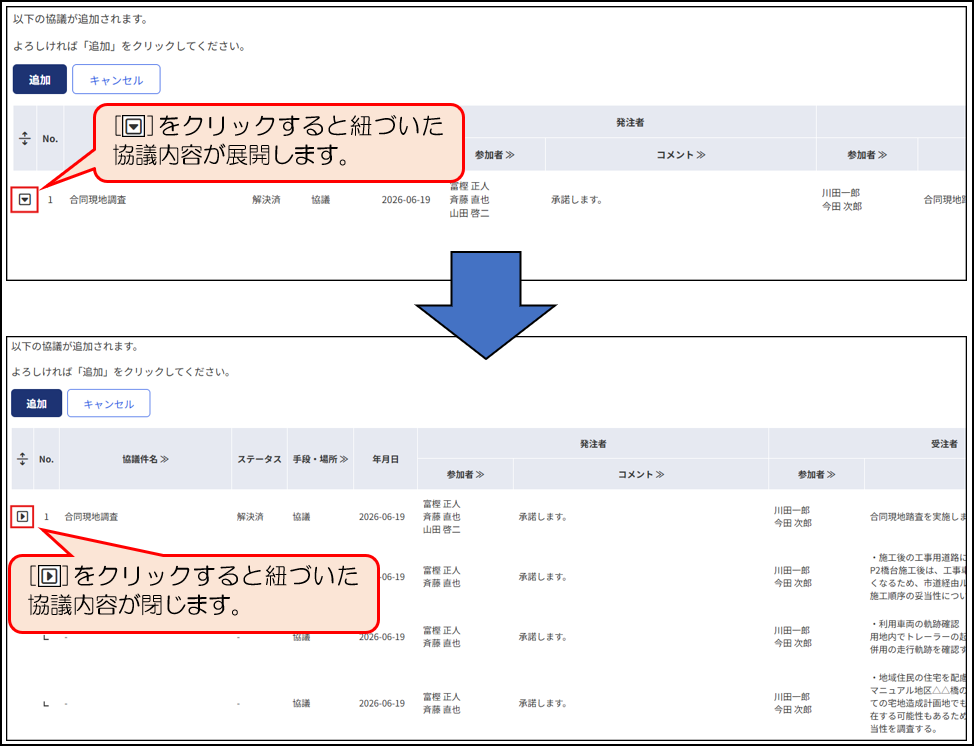
Task: Click 合同現地踏査を実施 comment text
Action: 918,517
